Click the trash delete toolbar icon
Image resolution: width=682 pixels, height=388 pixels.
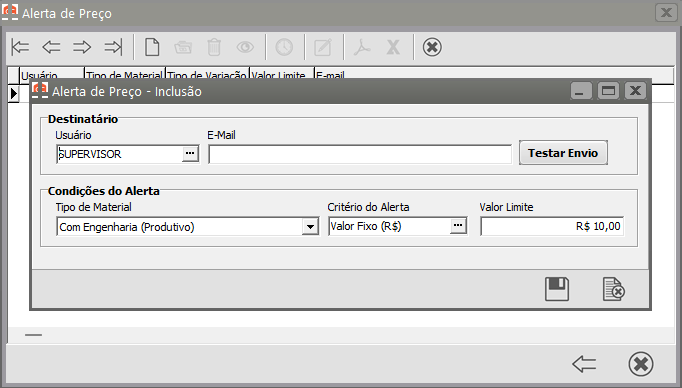pos(214,47)
